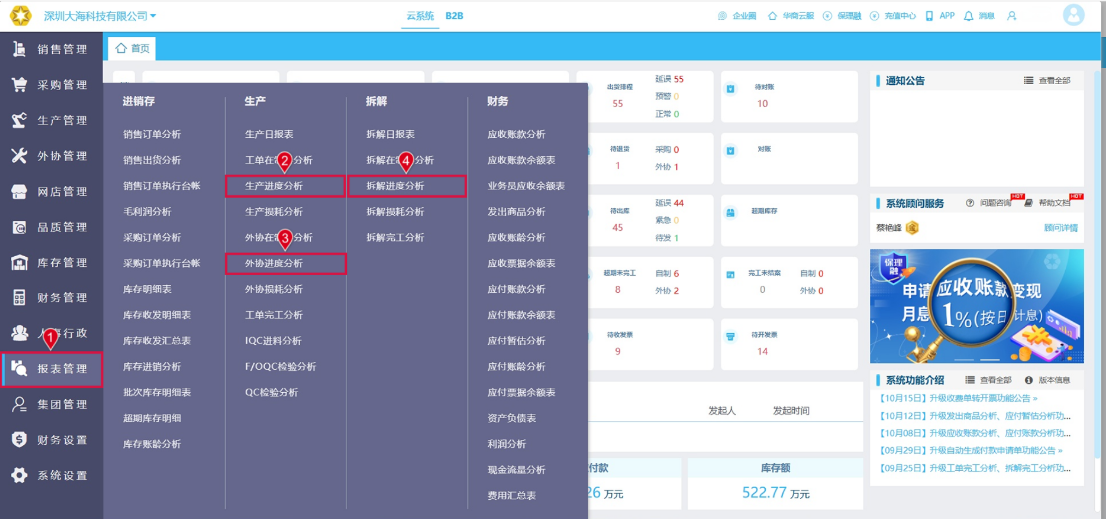The height and width of the screenshot is (519, 1110).
Task: Open 生产日报表 report
Action: [x=269, y=134]
